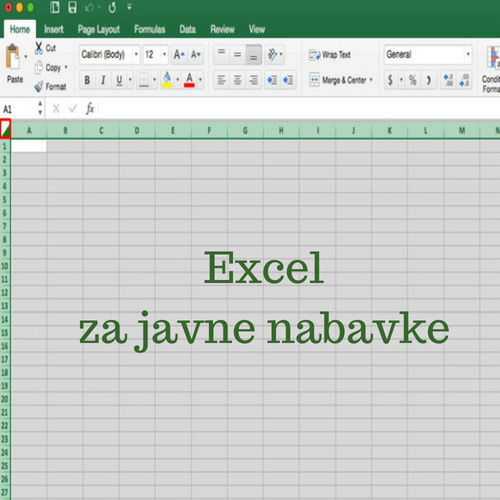Screen dimensions: 500x500
Task: Select Bottom Align vertical alignment
Action: pos(253,54)
